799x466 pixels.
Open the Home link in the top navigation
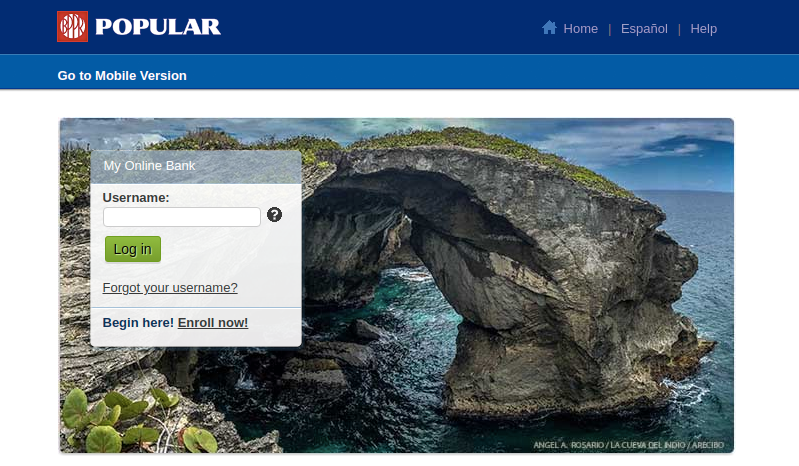580,29
